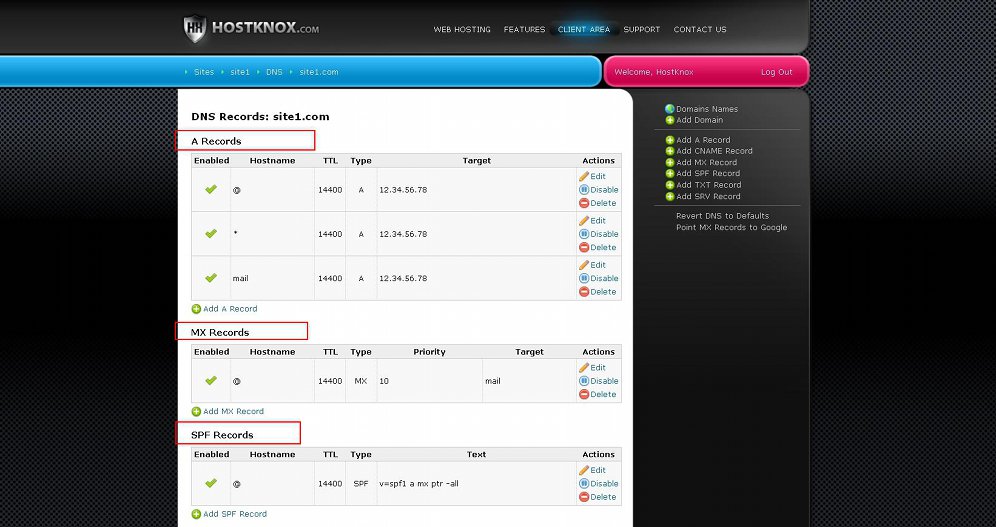Open the Support menu item
Image resolution: width=996 pixels, height=527 pixels.
click(642, 29)
